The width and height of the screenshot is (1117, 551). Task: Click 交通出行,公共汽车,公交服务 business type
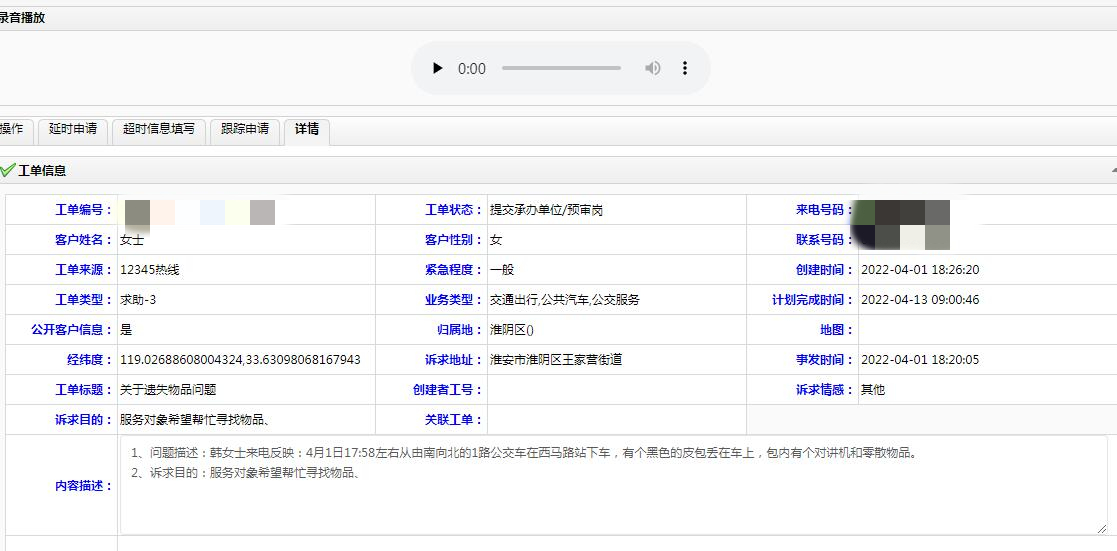pyautogui.click(x=564, y=300)
